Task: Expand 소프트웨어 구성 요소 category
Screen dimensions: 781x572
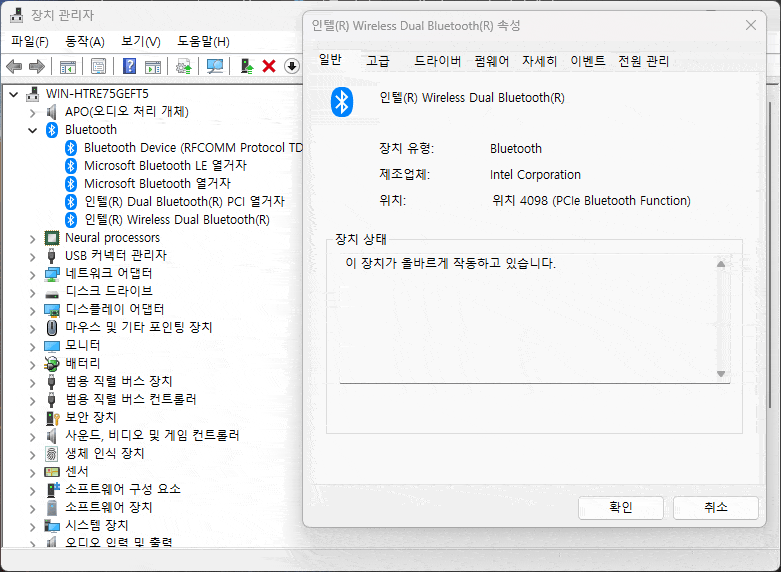Action: pos(33,491)
